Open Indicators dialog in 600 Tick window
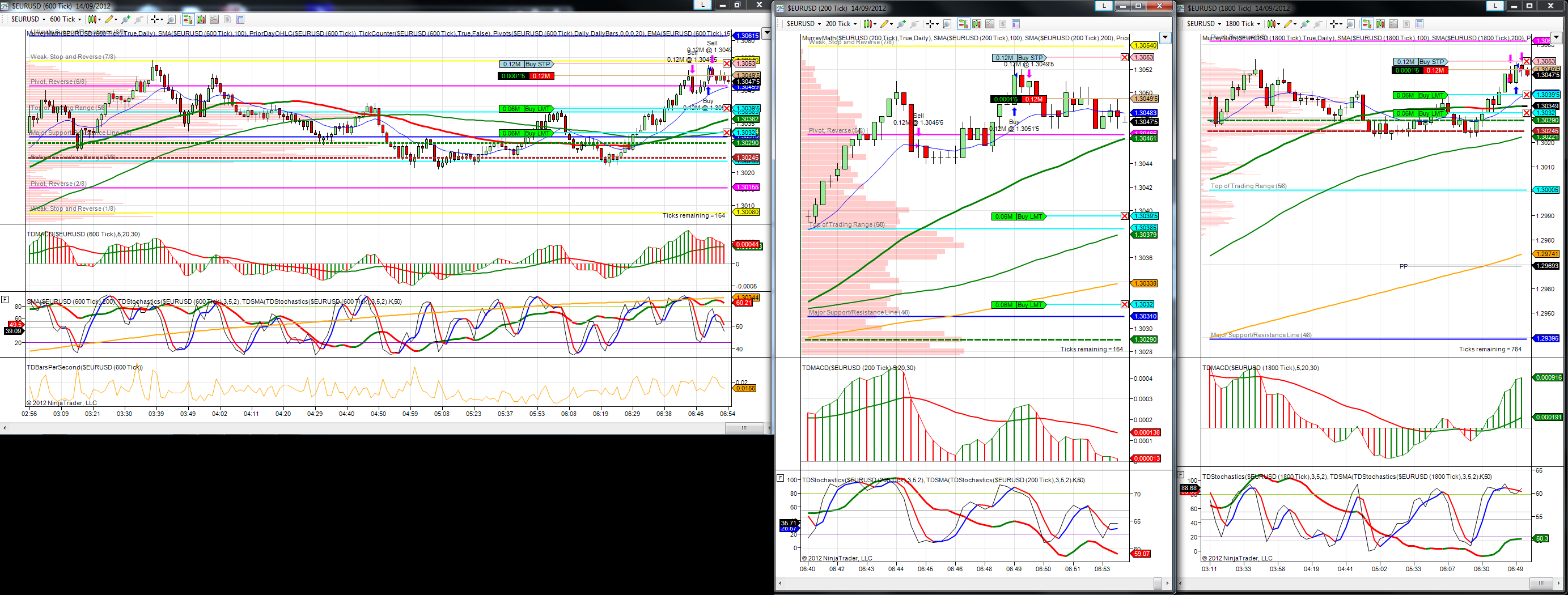The width and height of the screenshot is (1568, 595). coord(214,19)
